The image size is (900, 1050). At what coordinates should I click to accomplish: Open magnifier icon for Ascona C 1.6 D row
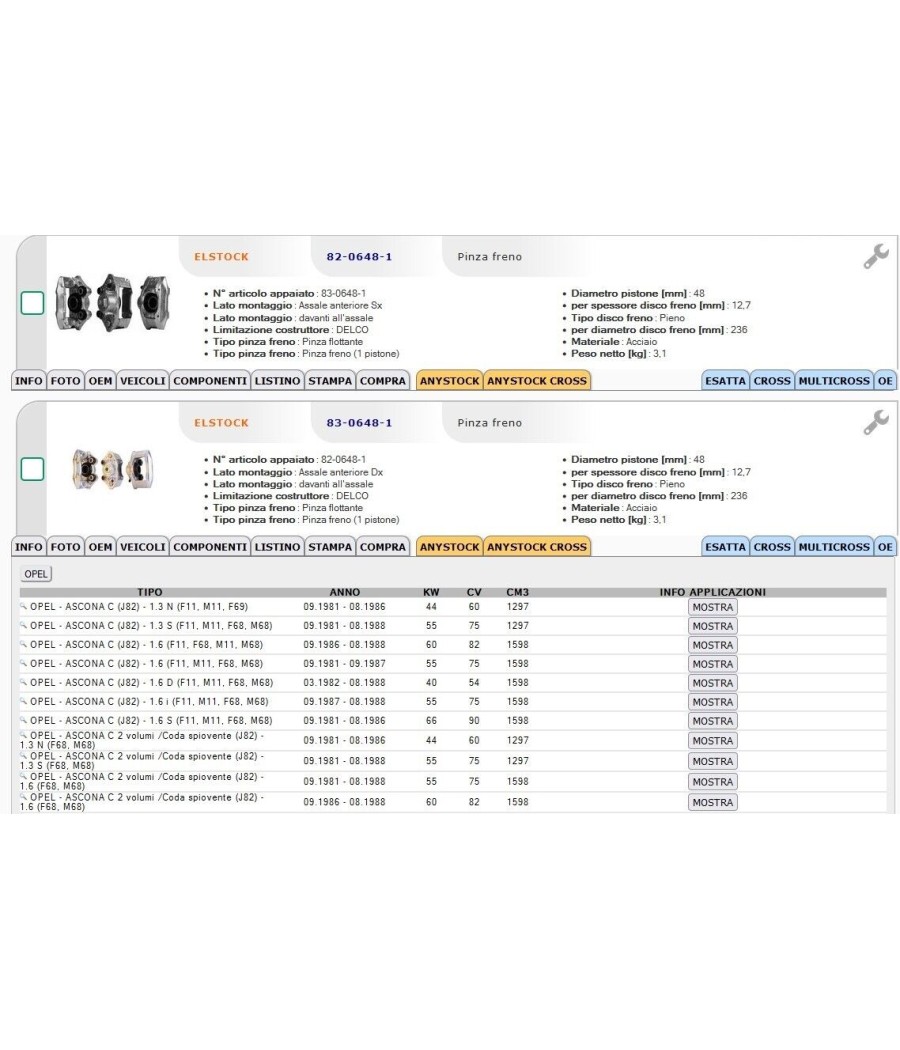[x=23, y=682]
